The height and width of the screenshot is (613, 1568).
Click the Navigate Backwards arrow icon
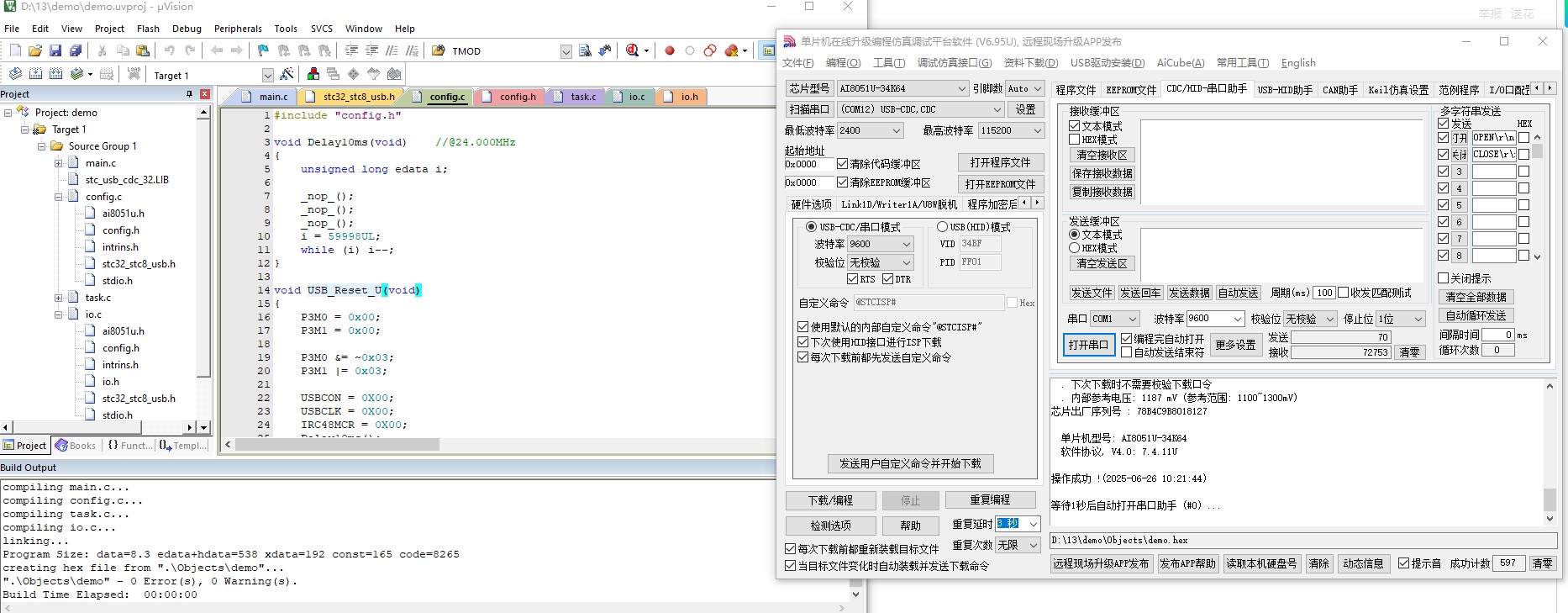(x=217, y=50)
